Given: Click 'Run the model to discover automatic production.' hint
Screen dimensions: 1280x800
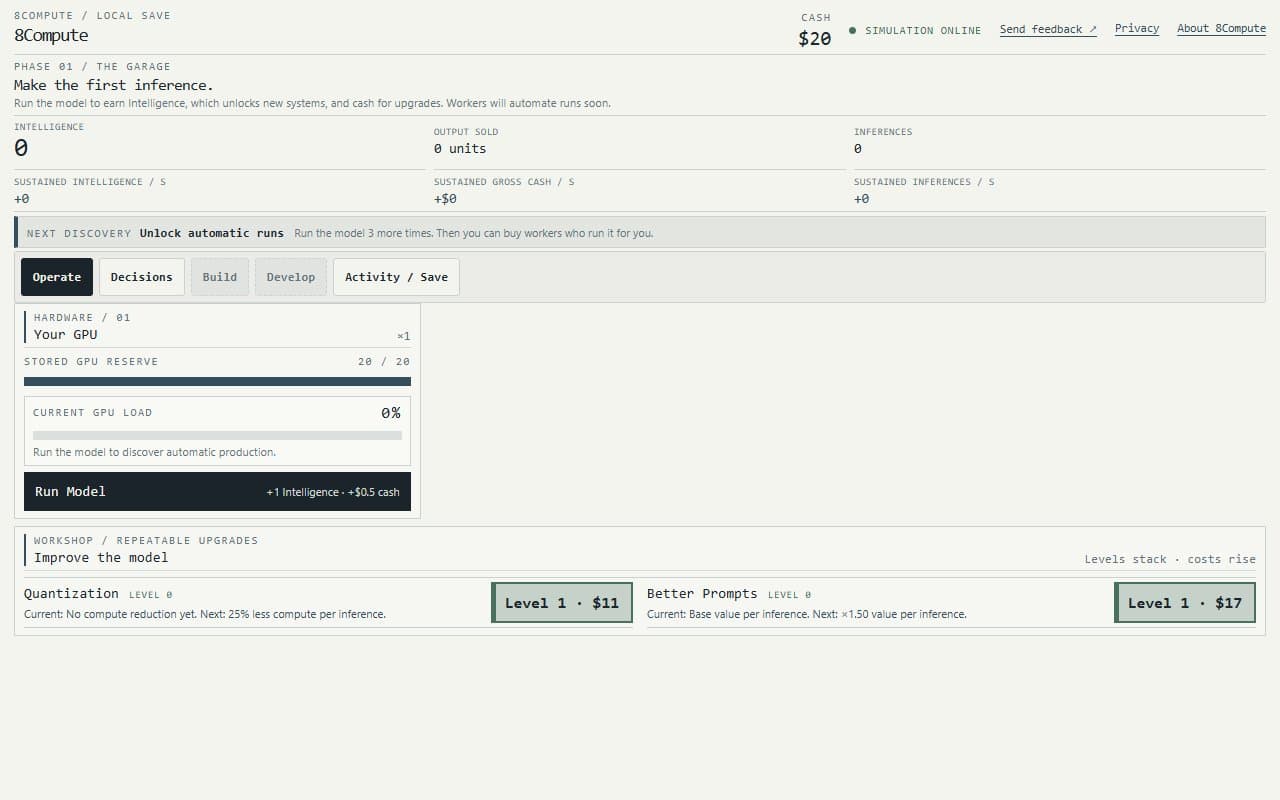Looking at the screenshot, I should [154, 452].
